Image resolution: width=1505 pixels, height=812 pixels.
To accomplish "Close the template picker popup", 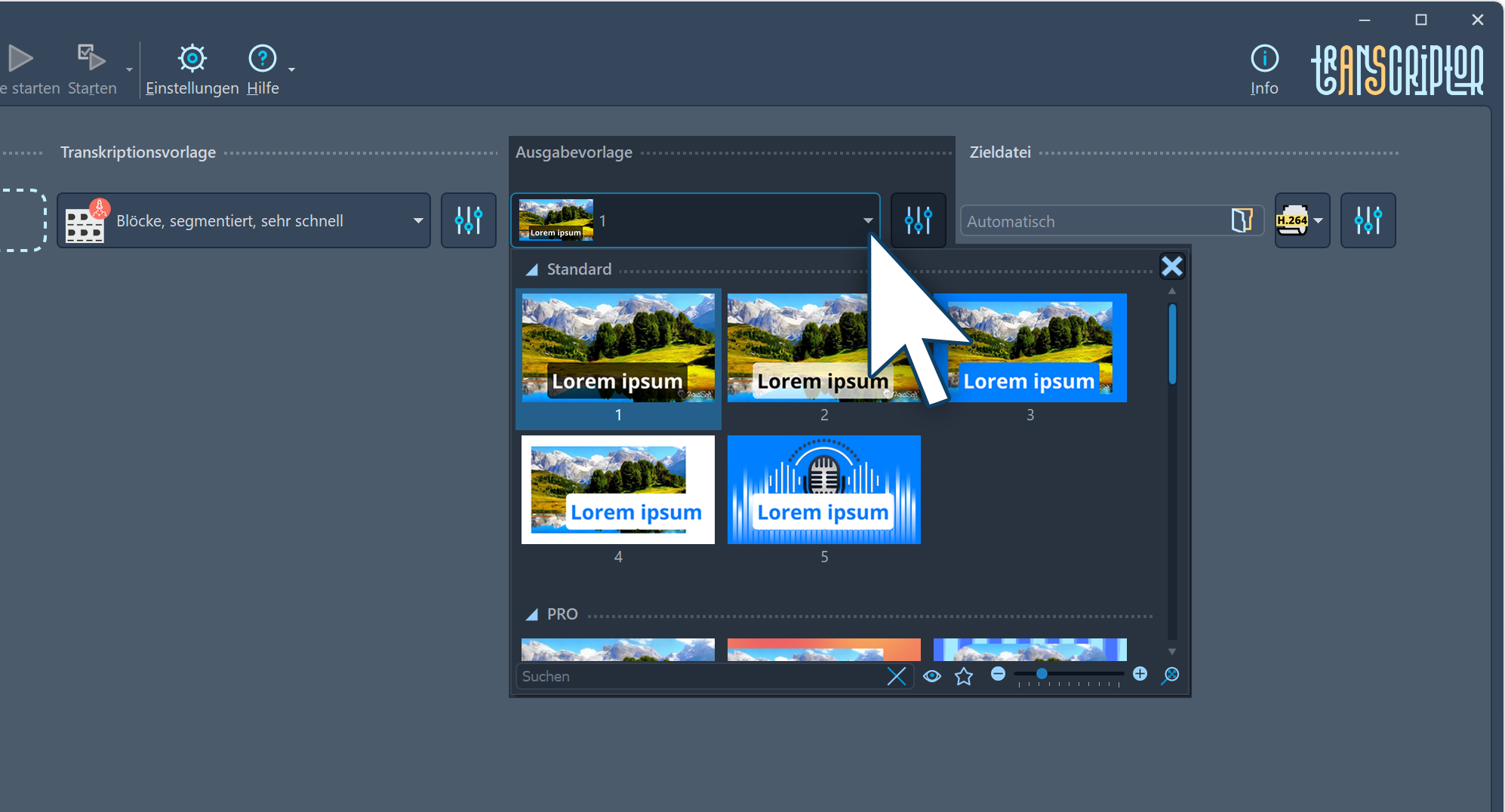I will coord(1171,266).
